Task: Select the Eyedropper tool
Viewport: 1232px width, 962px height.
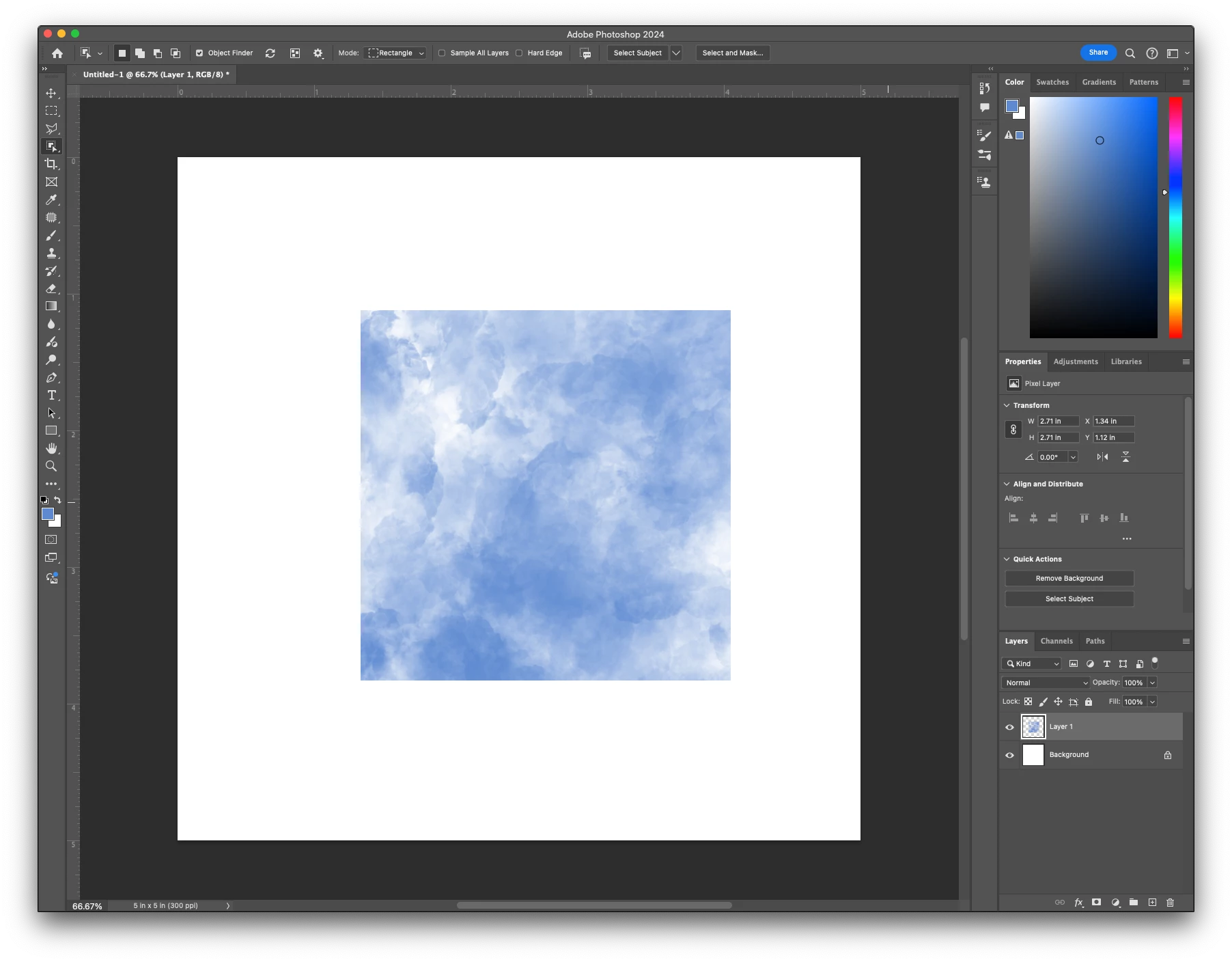Action: pyautogui.click(x=51, y=200)
